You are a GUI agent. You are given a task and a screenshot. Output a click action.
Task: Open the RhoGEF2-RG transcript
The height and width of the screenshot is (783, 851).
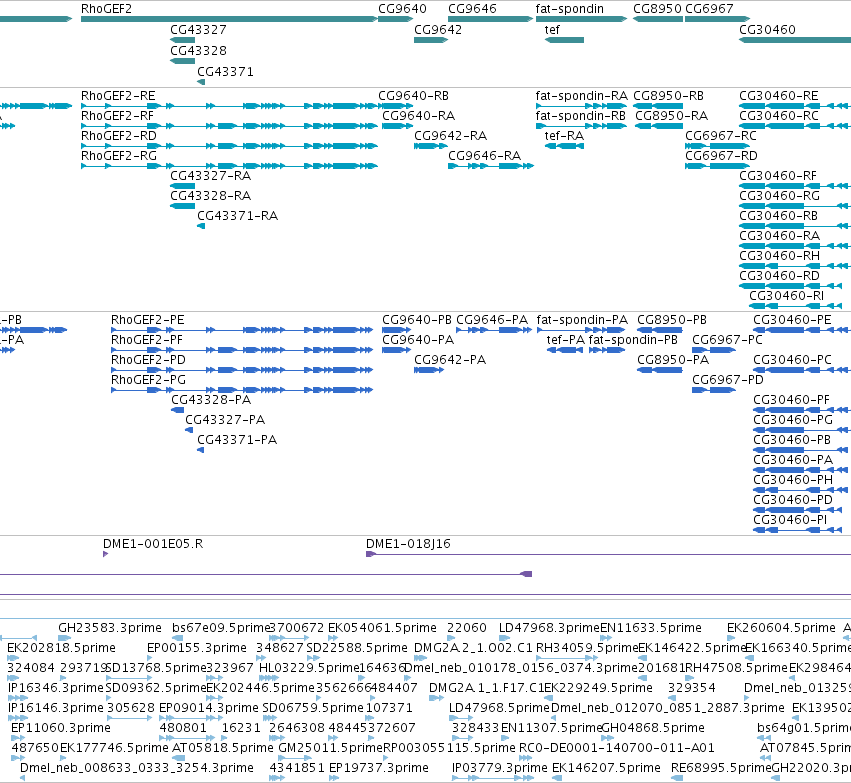(x=119, y=156)
